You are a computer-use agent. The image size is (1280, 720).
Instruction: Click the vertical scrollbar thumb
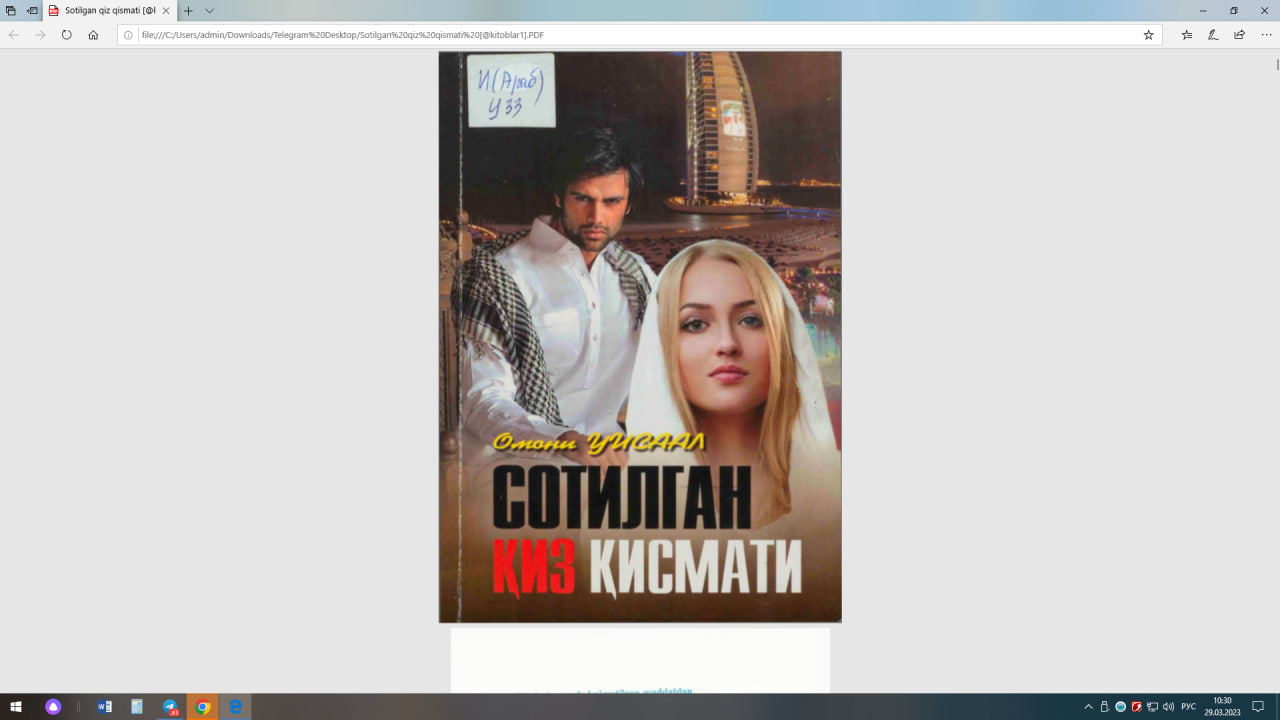1277,64
